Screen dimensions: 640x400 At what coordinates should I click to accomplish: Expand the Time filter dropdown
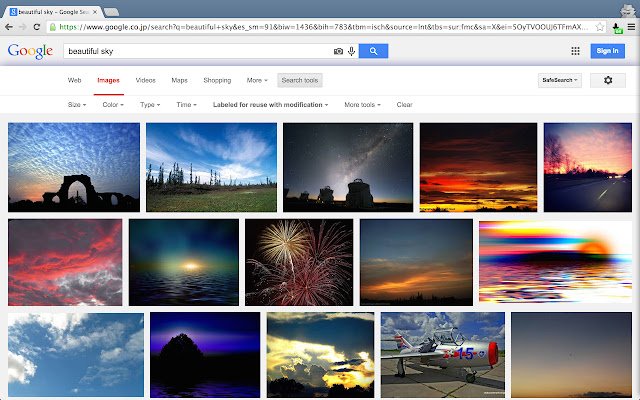[x=187, y=104]
